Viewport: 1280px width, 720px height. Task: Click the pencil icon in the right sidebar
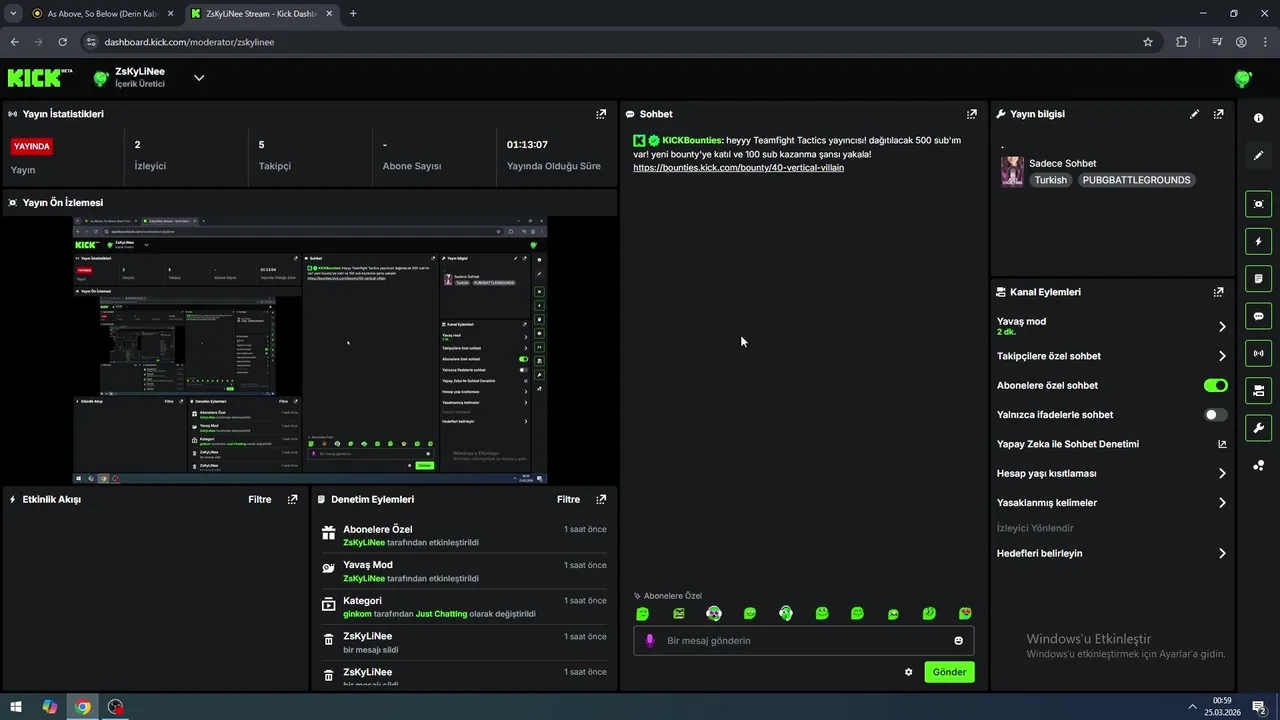pos(1258,156)
